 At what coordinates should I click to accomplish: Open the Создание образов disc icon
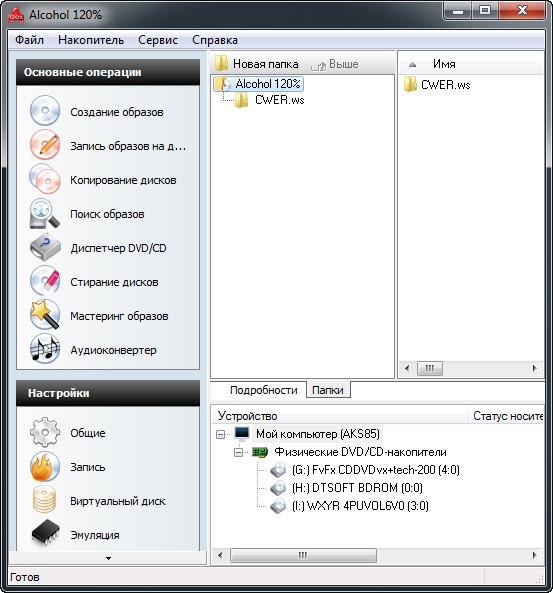45,111
